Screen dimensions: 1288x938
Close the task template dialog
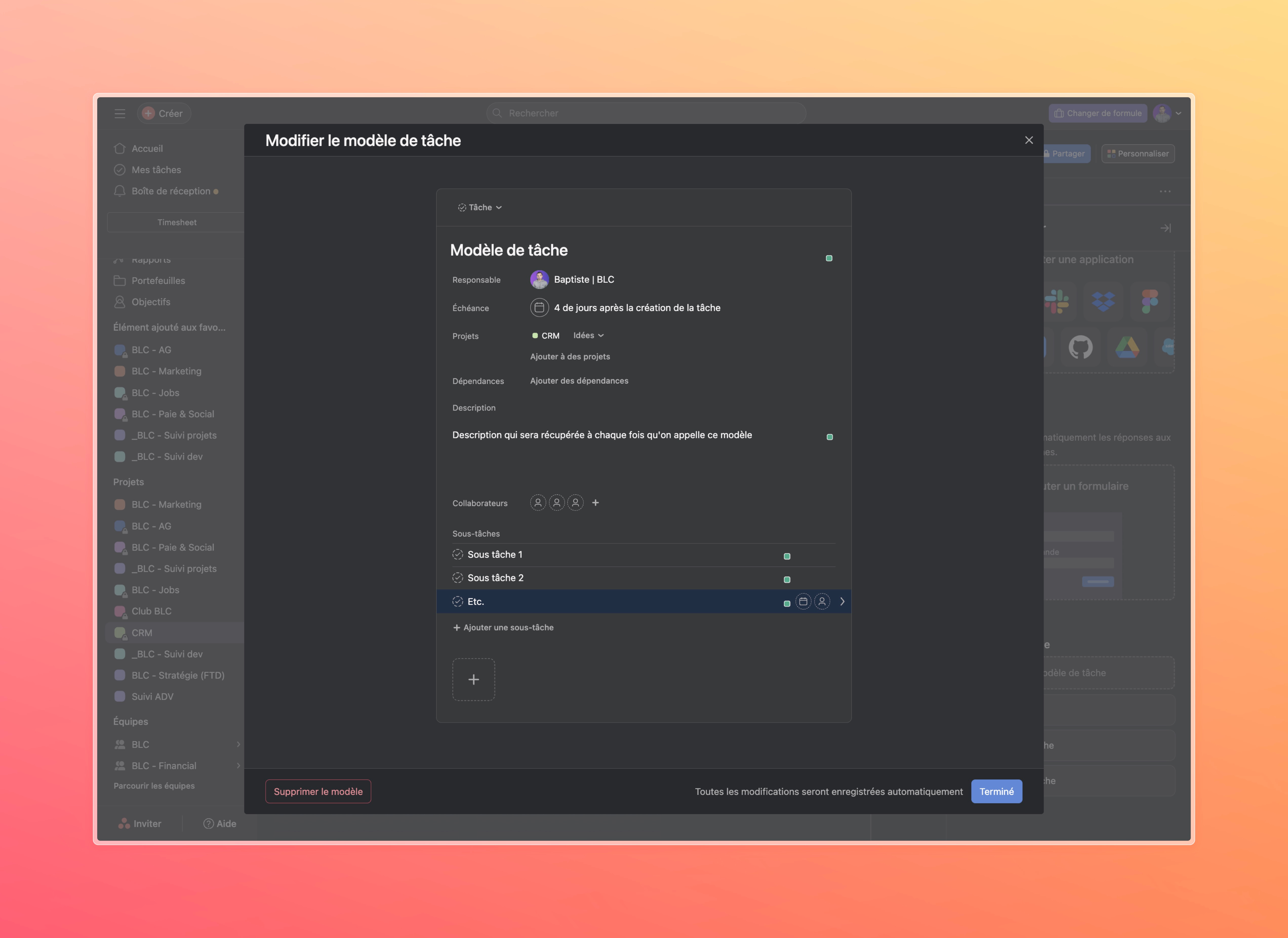tap(1029, 140)
